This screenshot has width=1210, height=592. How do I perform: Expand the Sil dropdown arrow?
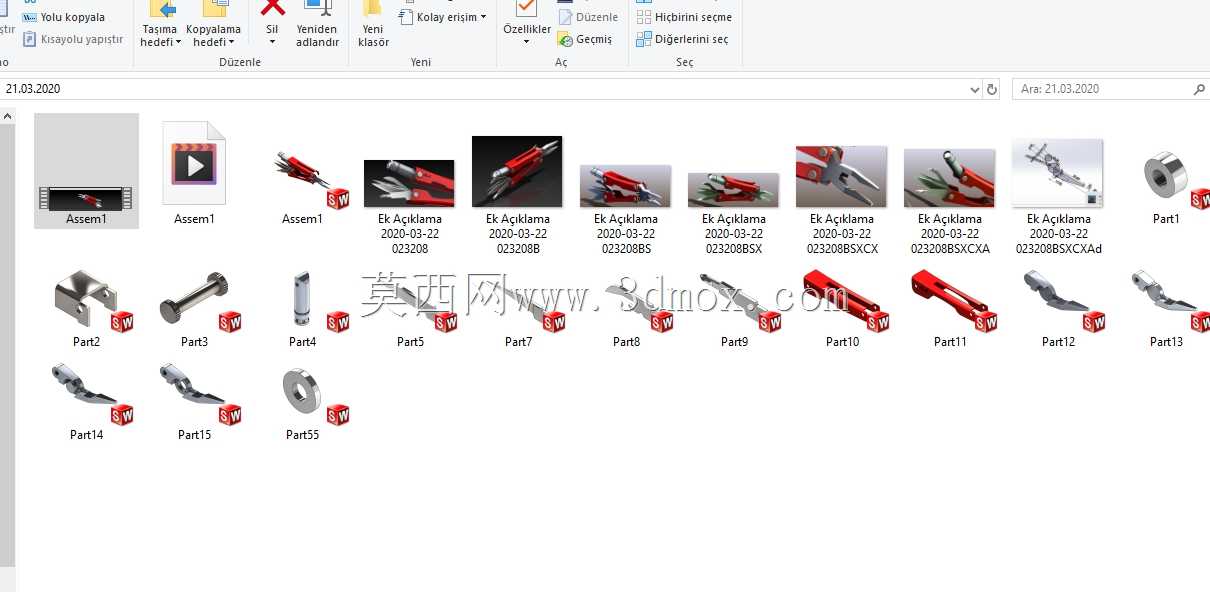coord(272,42)
